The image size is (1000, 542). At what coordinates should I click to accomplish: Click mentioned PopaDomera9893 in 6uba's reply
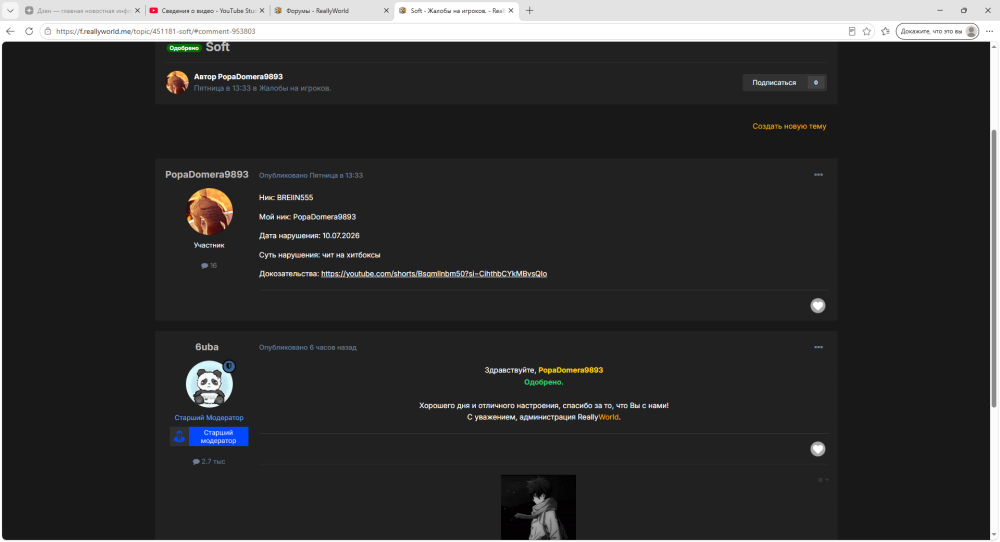[x=570, y=370]
